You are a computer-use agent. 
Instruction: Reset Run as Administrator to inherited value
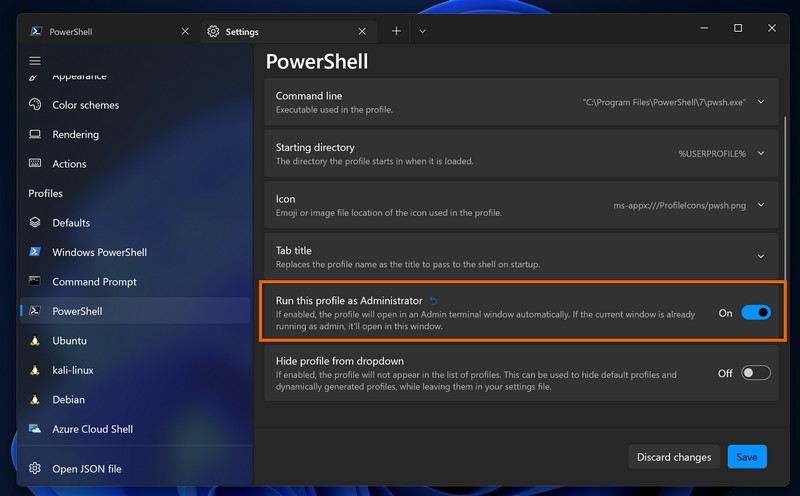[433, 301]
